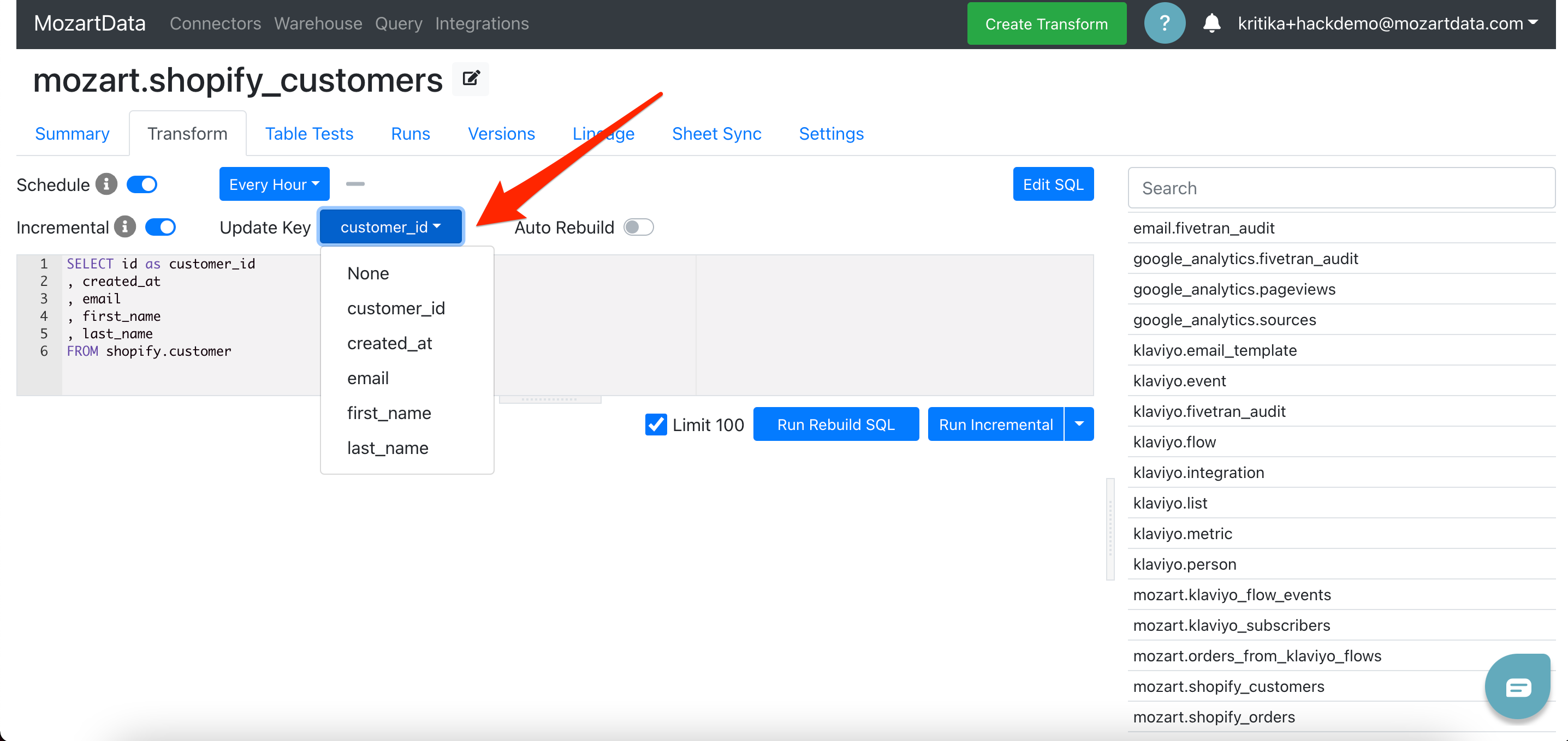Select klaviyo.flow table

[x=1341, y=441]
